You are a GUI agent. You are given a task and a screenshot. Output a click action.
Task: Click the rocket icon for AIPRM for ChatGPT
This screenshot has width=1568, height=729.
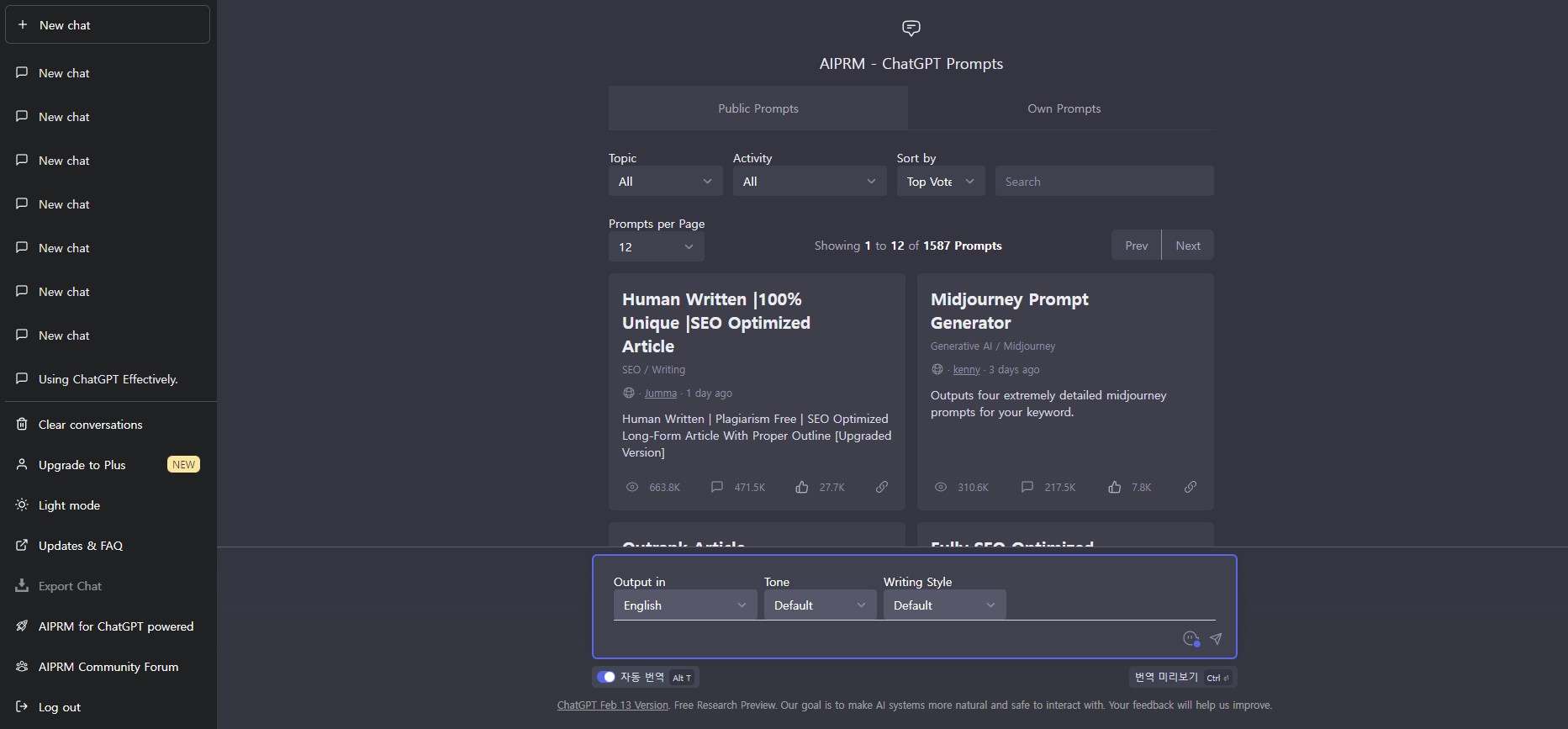22,626
